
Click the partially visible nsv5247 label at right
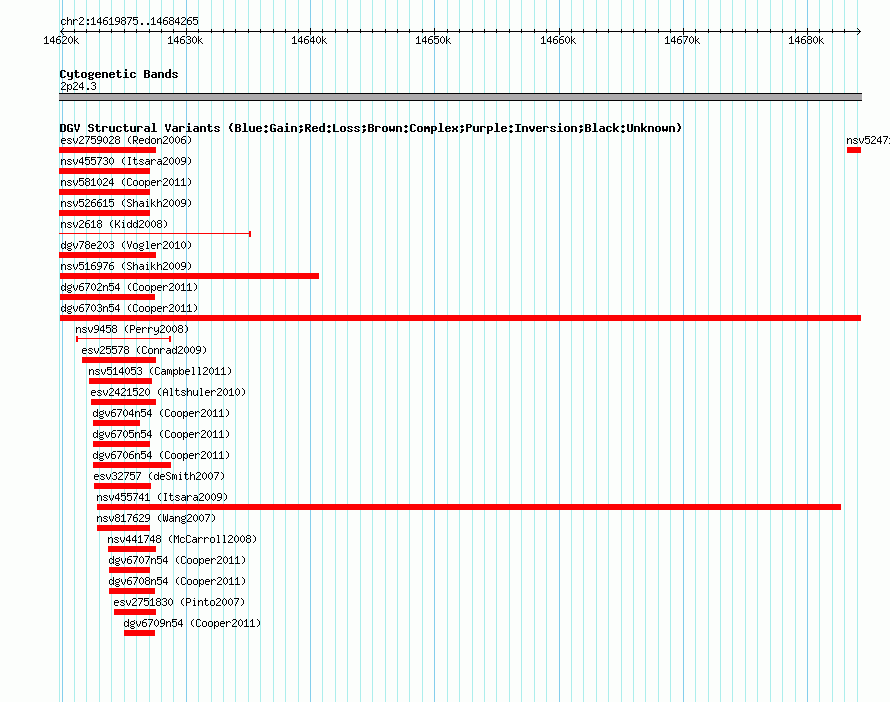[867, 140]
